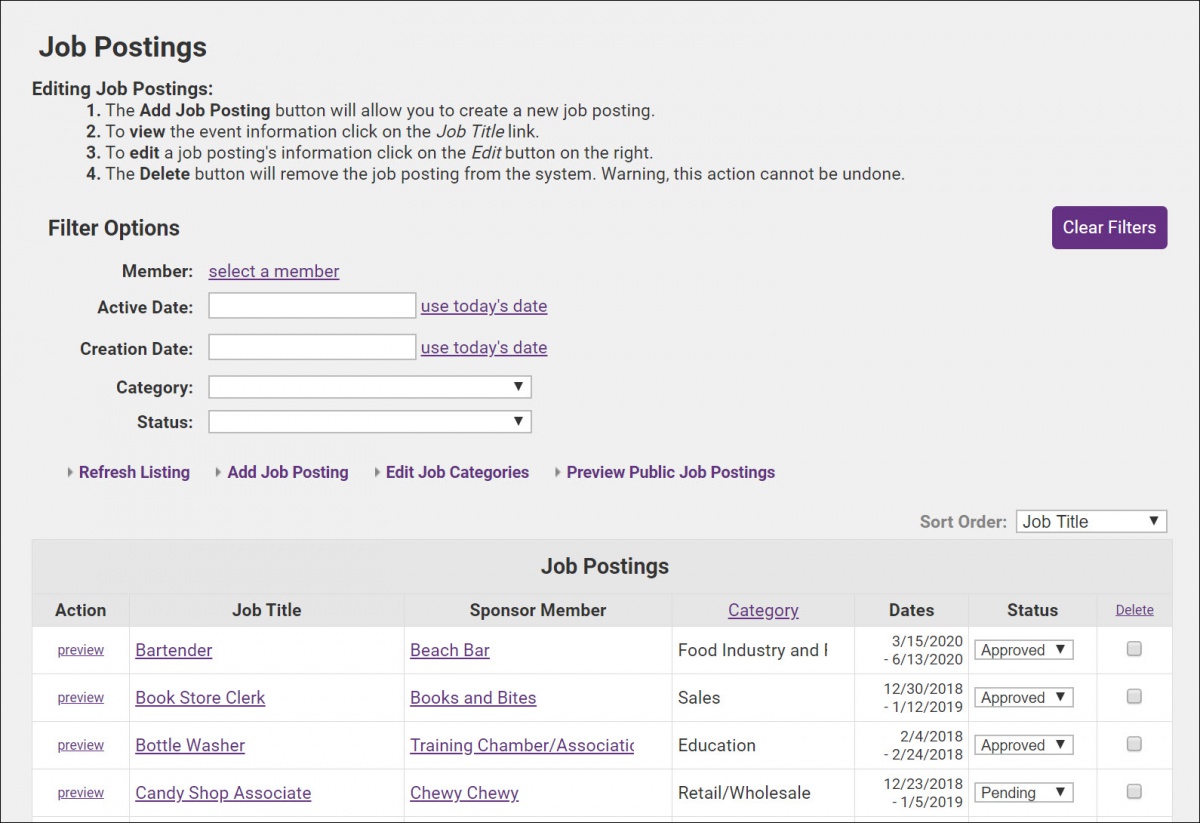The height and width of the screenshot is (823, 1200).
Task: Click the Active Date input field
Action: [312, 306]
